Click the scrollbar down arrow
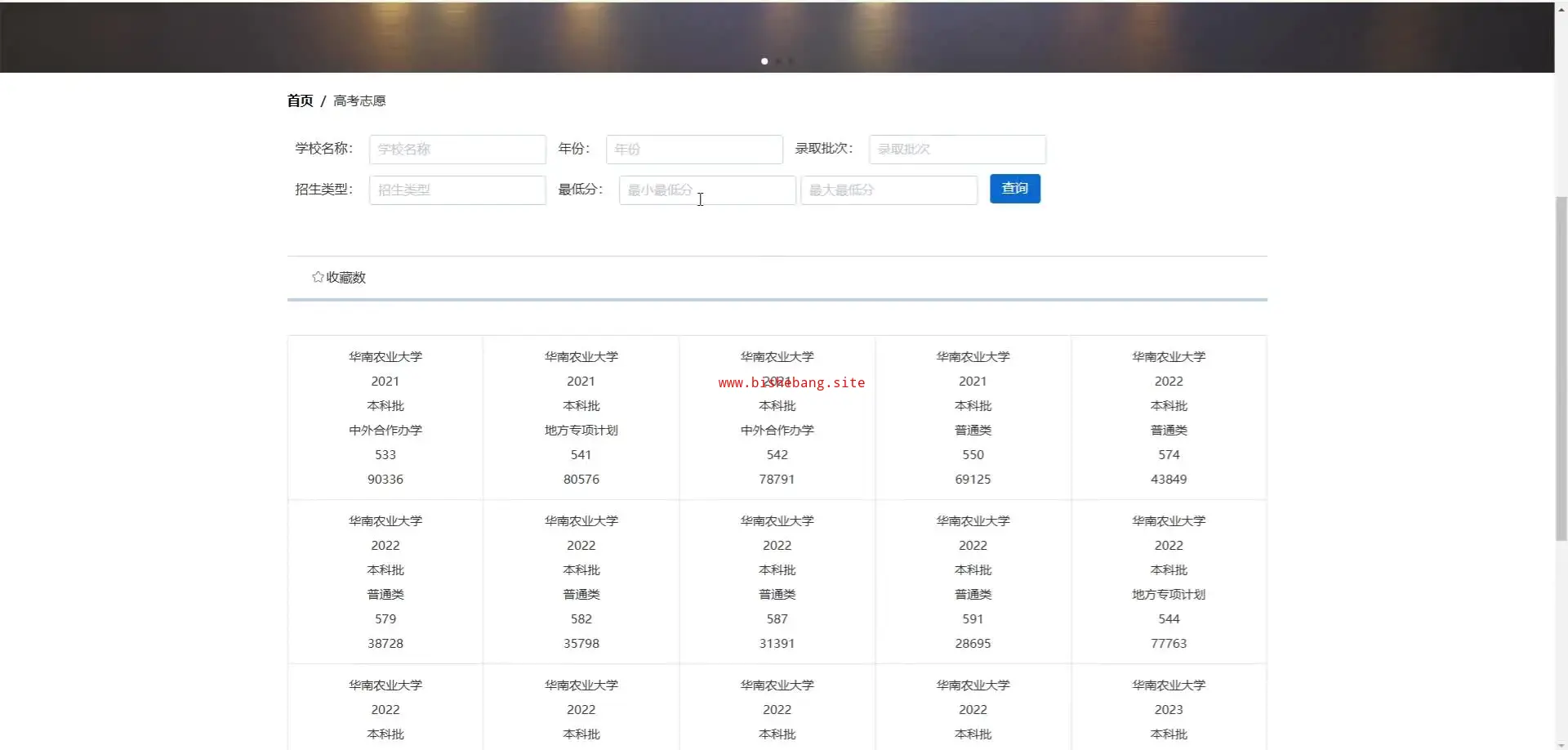 (1561, 743)
